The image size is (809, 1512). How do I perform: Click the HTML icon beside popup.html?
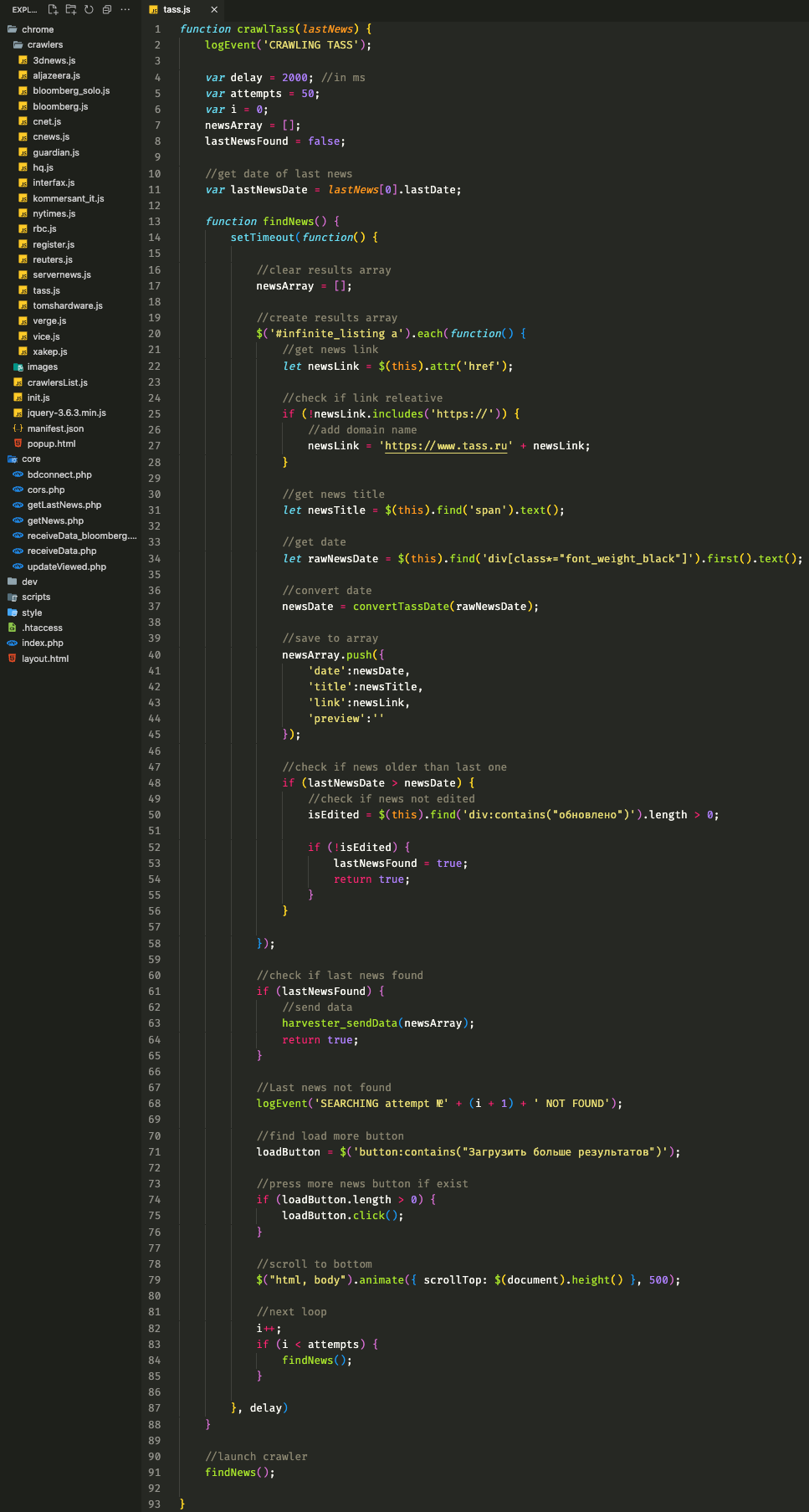(18, 443)
